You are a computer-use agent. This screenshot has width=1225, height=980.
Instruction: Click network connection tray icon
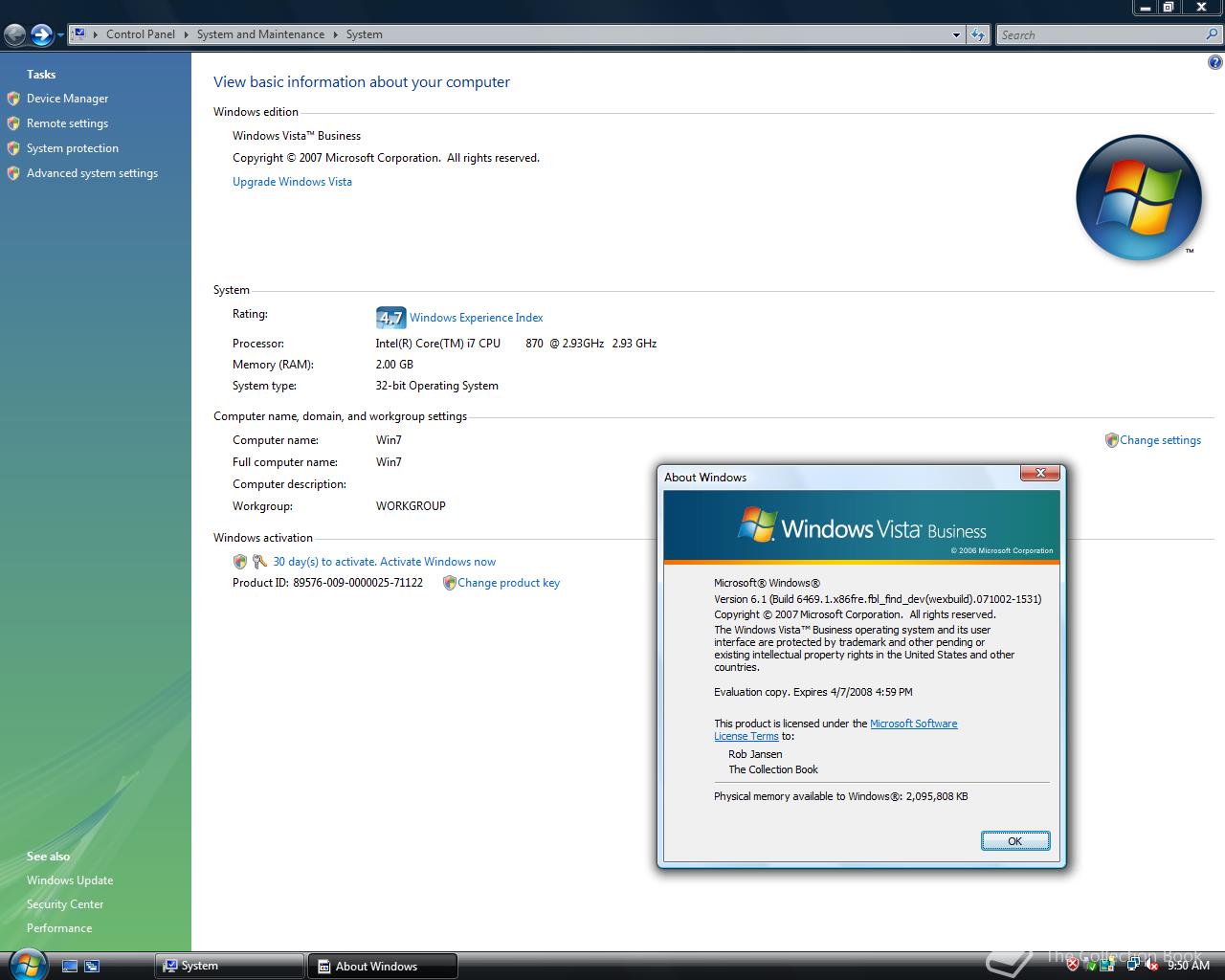click(1133, 966)
